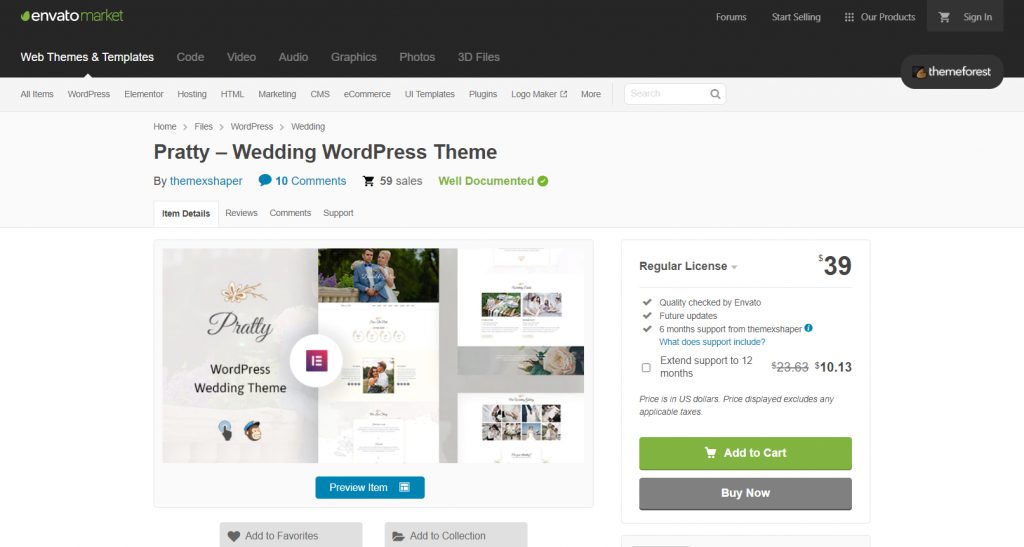The width and height of the screenshot is (1024, 547).
Task: Switch to the Reviews tab
Action: [241, 213]
